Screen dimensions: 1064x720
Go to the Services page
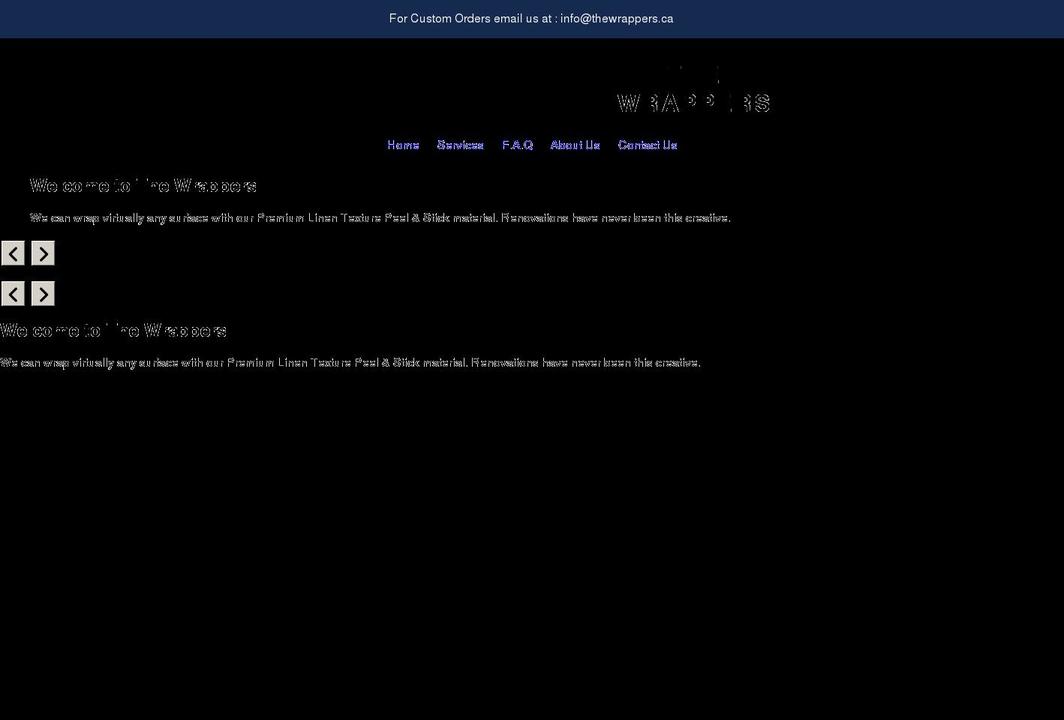(x=460, y=145)
